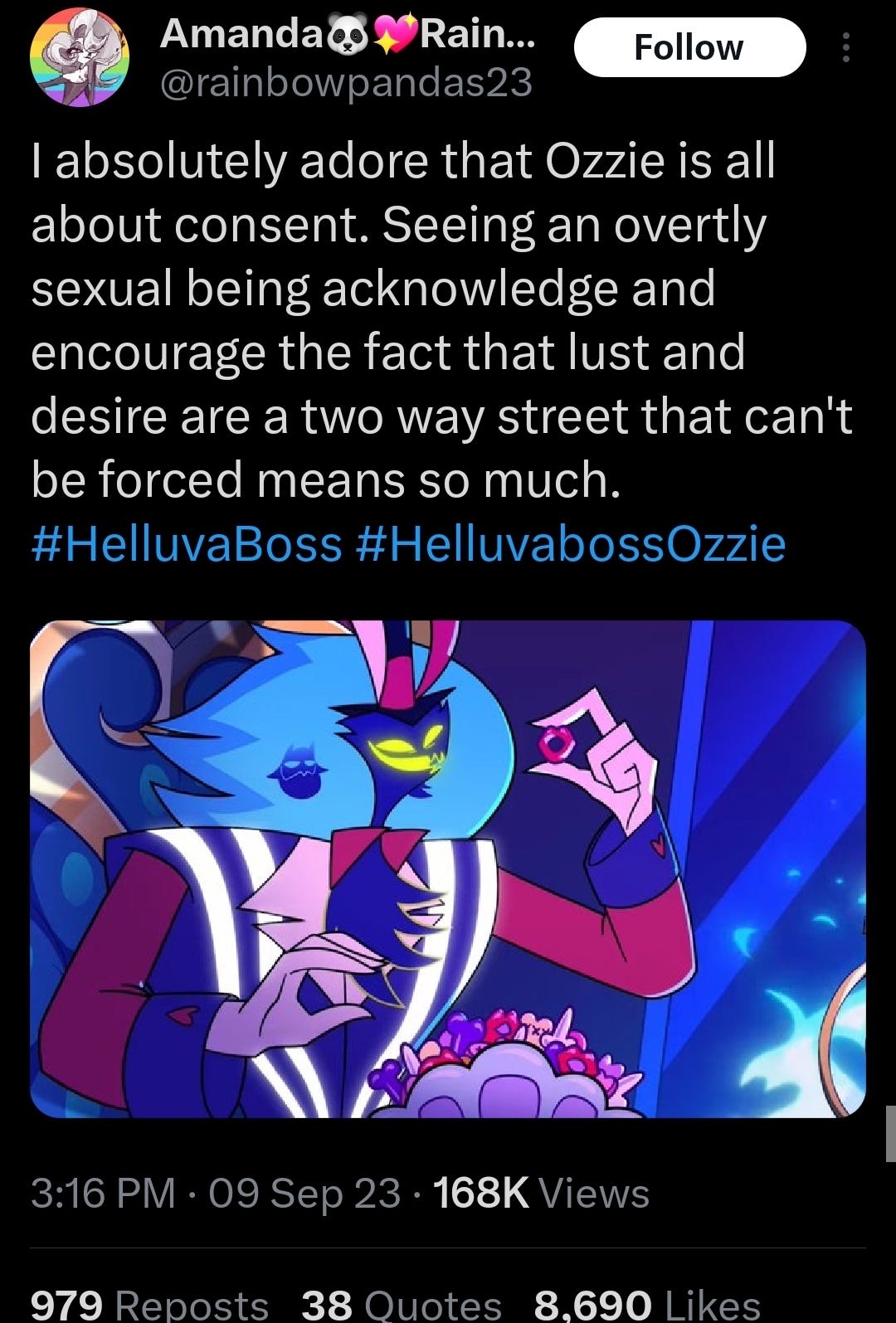This screenshot has width=896, height=1323.
Task: Tap the #HelluvaBoss hashtag
Action: (x=187, y=544)
